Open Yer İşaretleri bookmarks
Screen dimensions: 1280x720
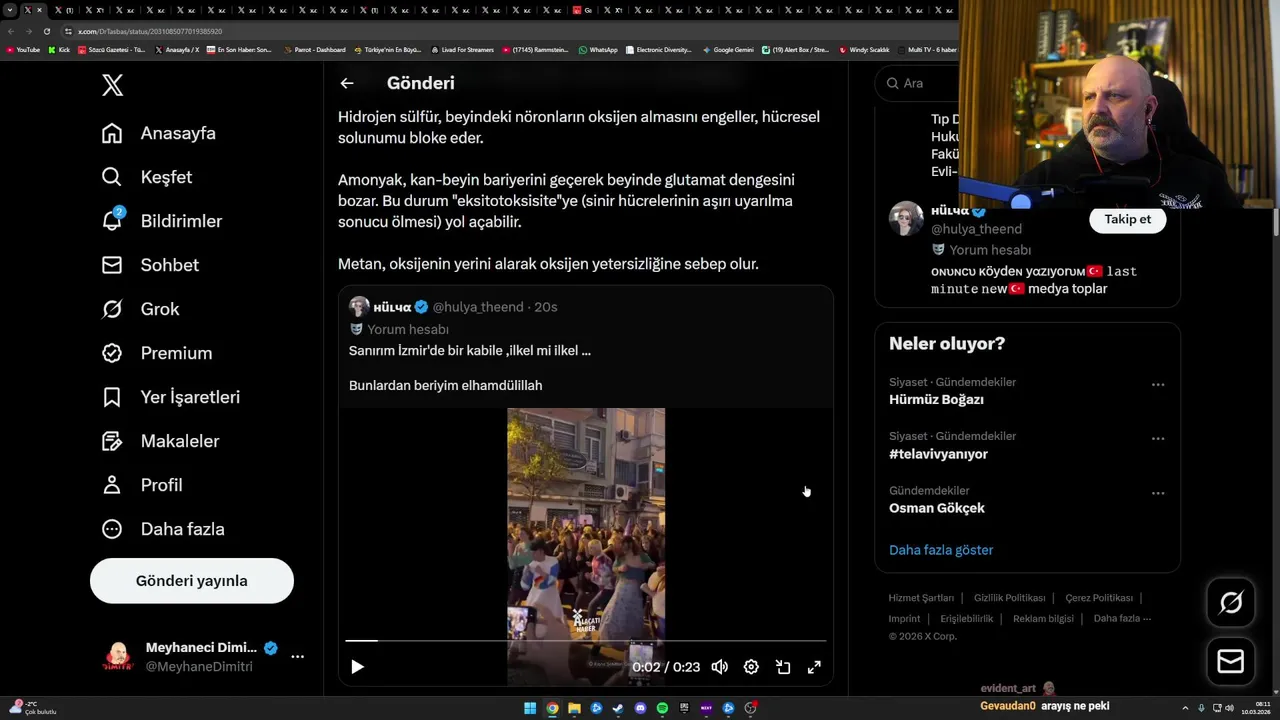coord(171,397)
